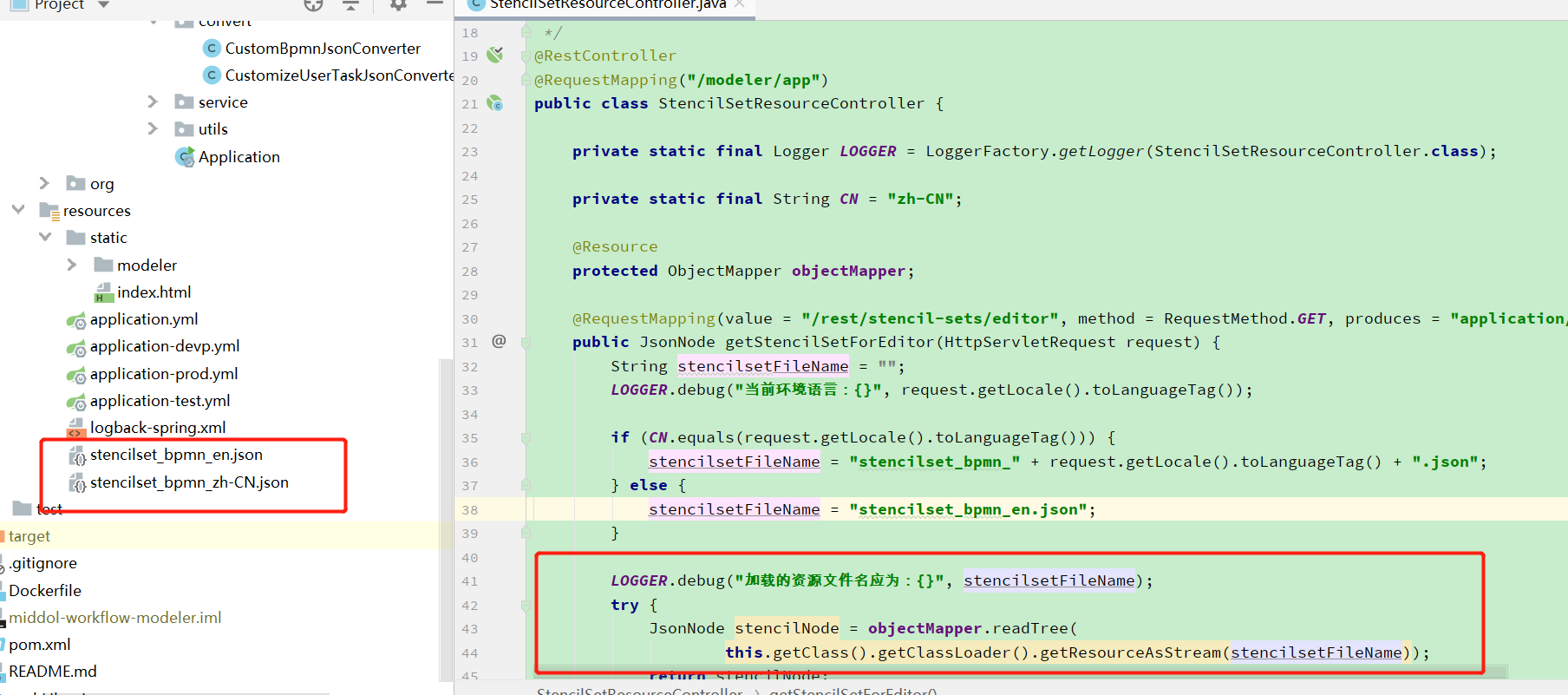The width and height of the screenshot is (1568, 695).
Task: Click the stencilset_bpmn_en.json file icon
Action: (77, 456)
